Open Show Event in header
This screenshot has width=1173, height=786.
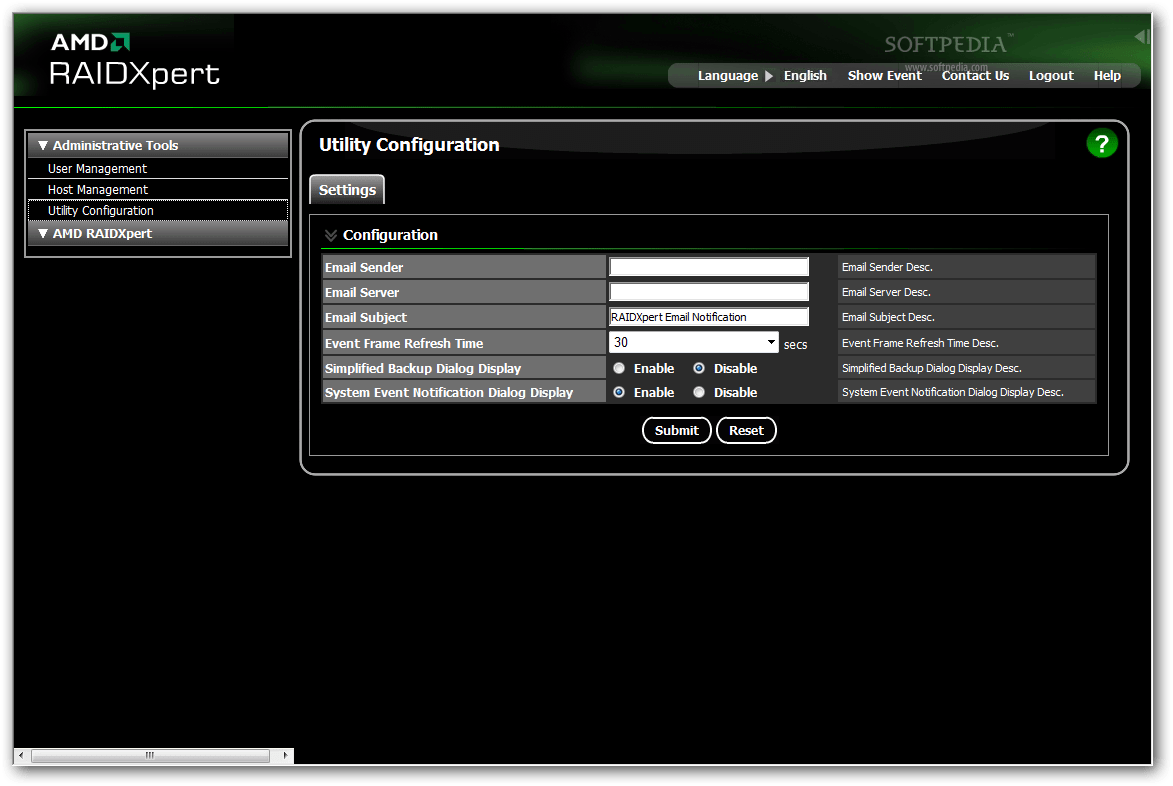click(884, 76)
